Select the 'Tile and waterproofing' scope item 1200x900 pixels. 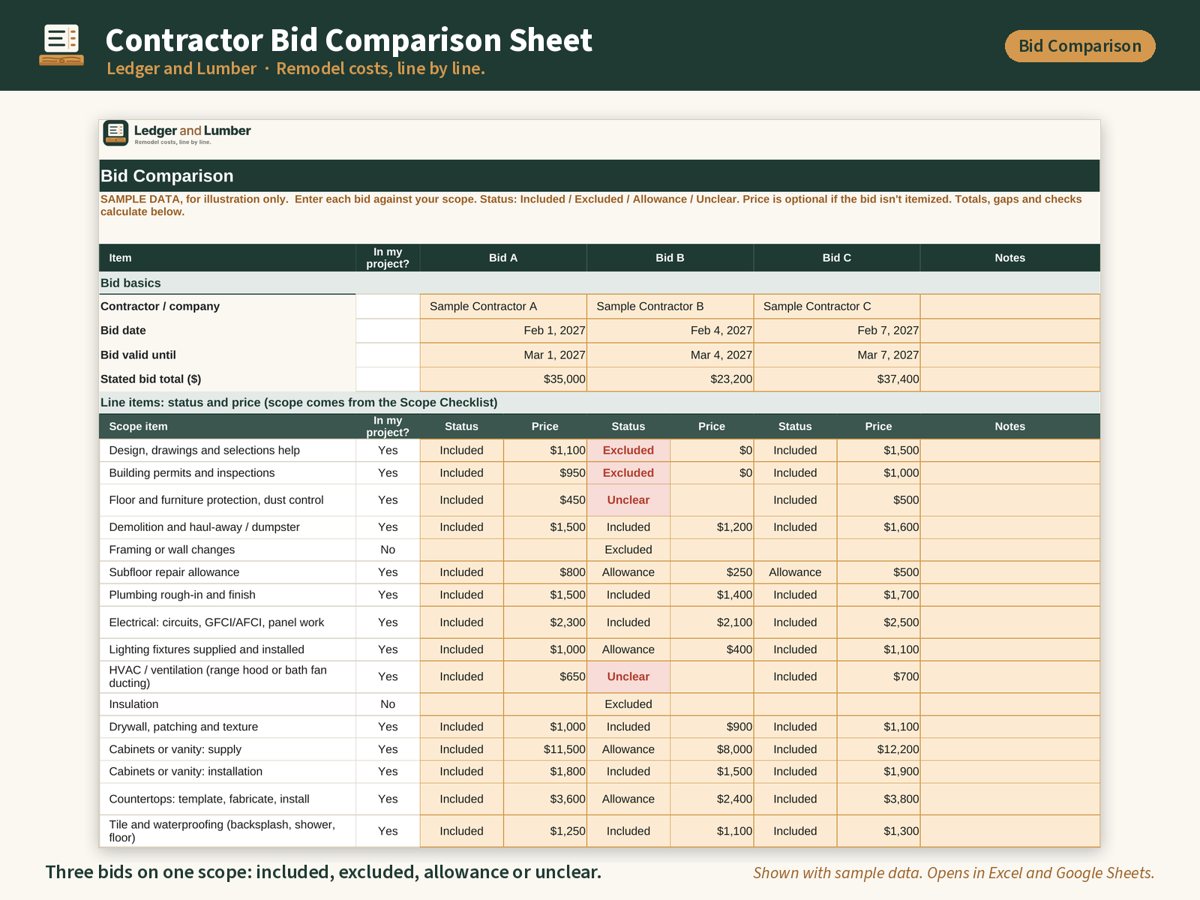coord(227,831)
